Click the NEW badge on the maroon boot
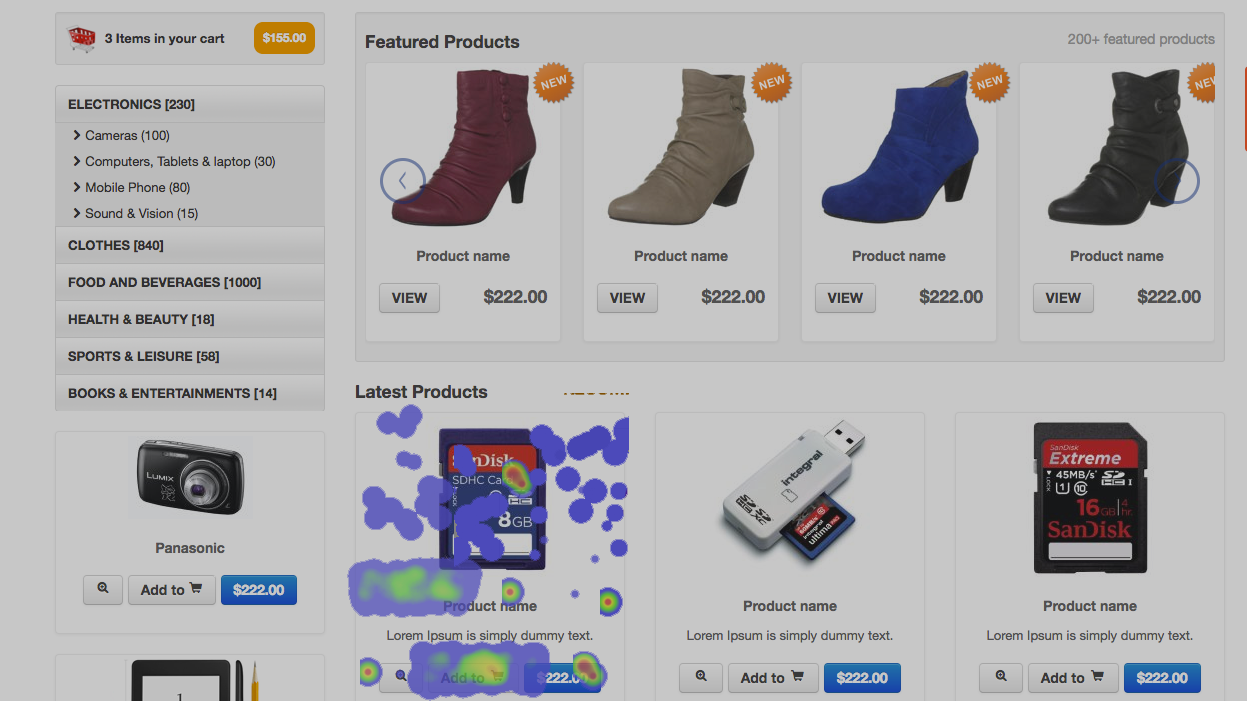This screenshot has width=1247, height=701. coord(554,82)
